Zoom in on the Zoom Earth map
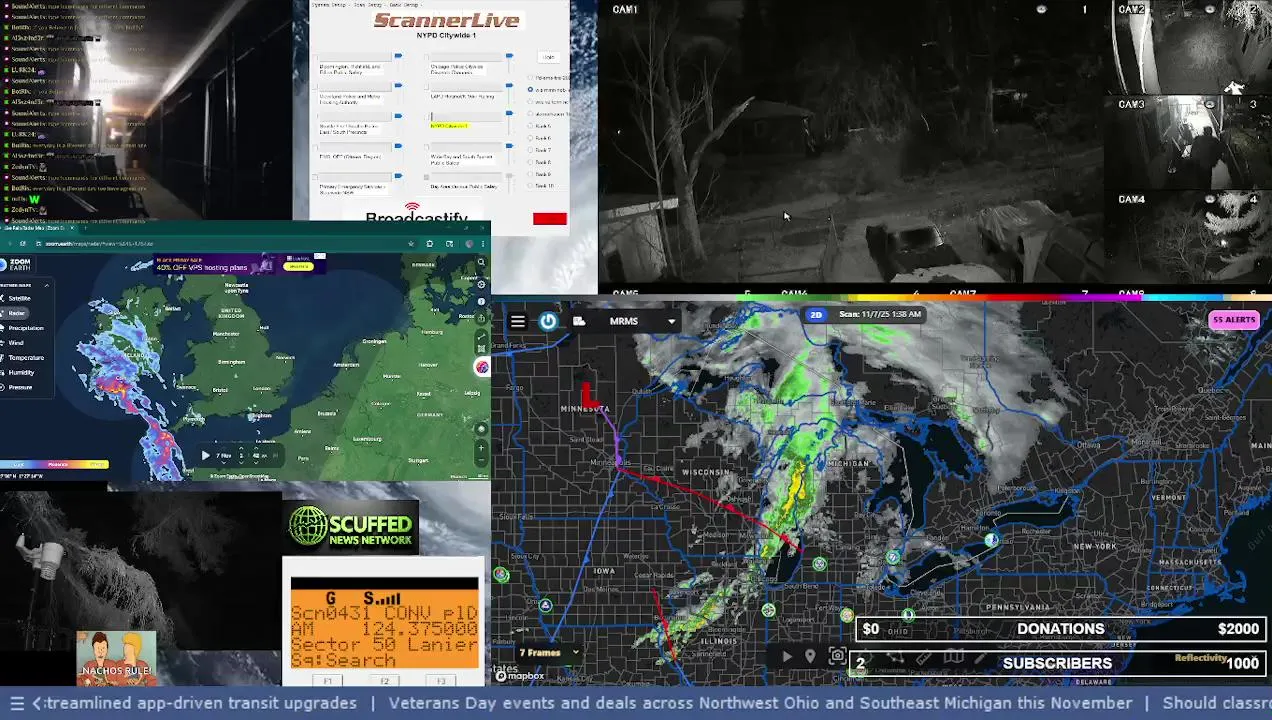The image size is (1272, 720). [481, 448]
